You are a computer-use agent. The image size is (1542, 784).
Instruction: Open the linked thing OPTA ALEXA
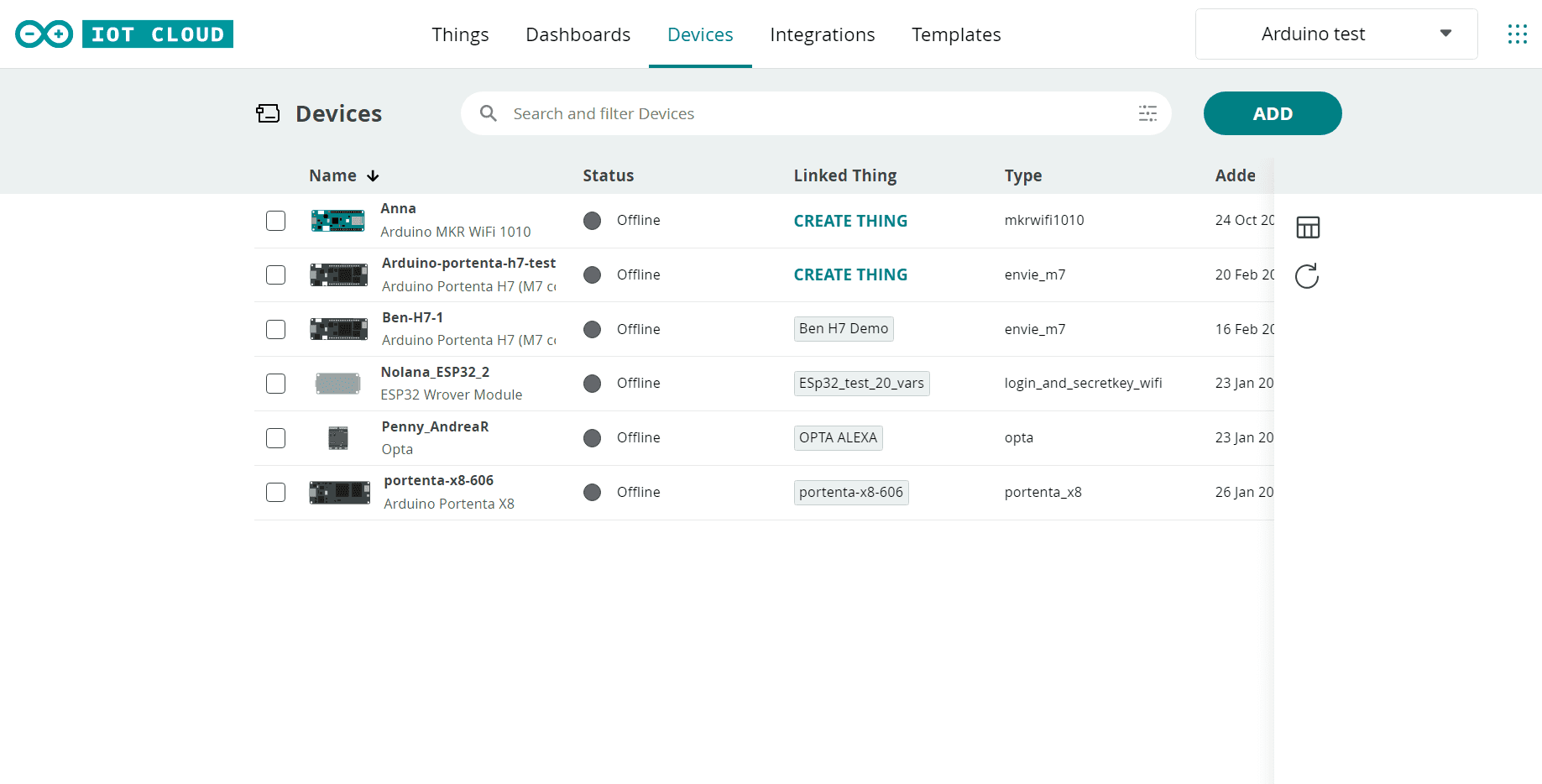point(838,438)
